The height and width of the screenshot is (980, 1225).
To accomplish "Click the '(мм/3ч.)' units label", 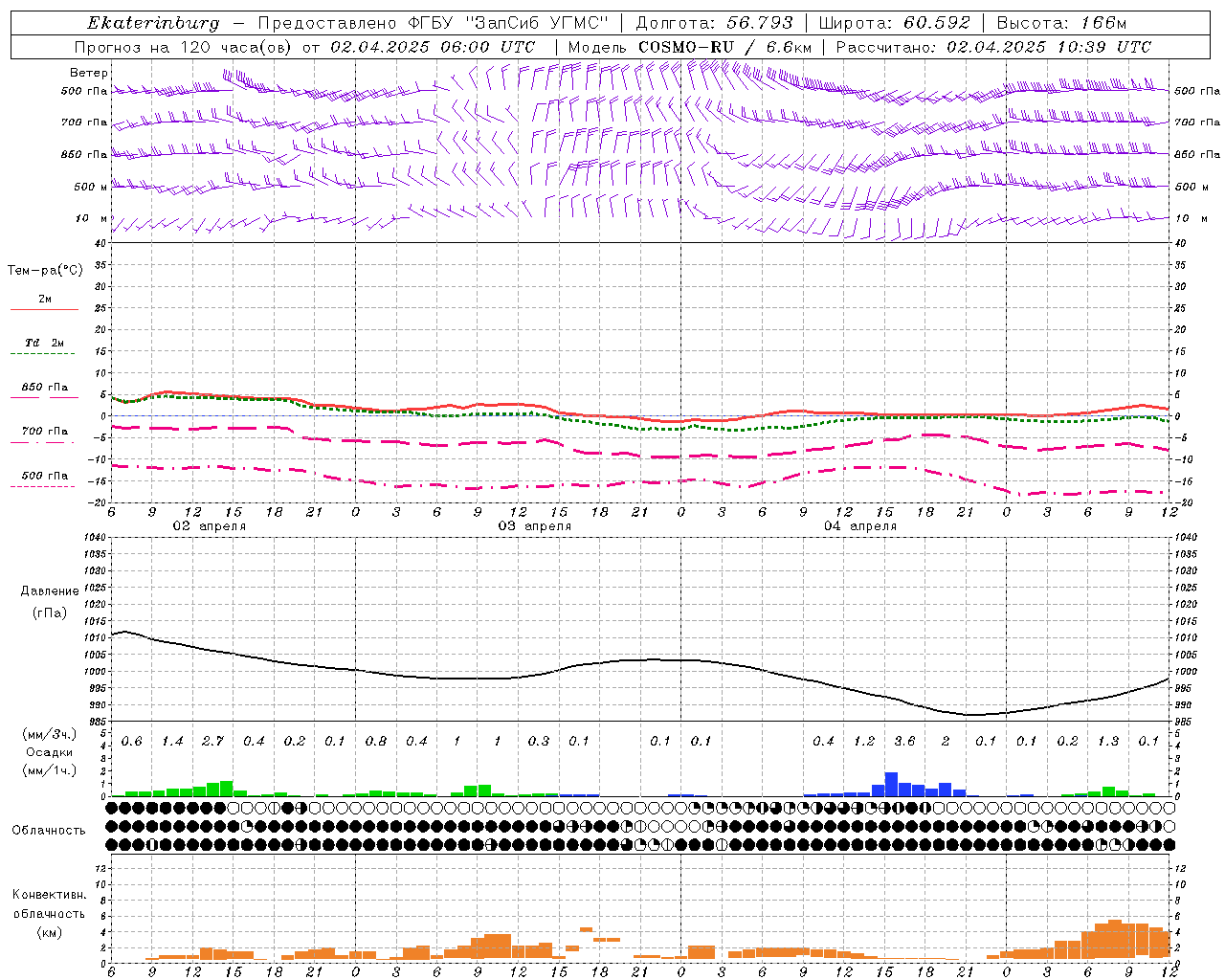I will [x=49, y=734].
